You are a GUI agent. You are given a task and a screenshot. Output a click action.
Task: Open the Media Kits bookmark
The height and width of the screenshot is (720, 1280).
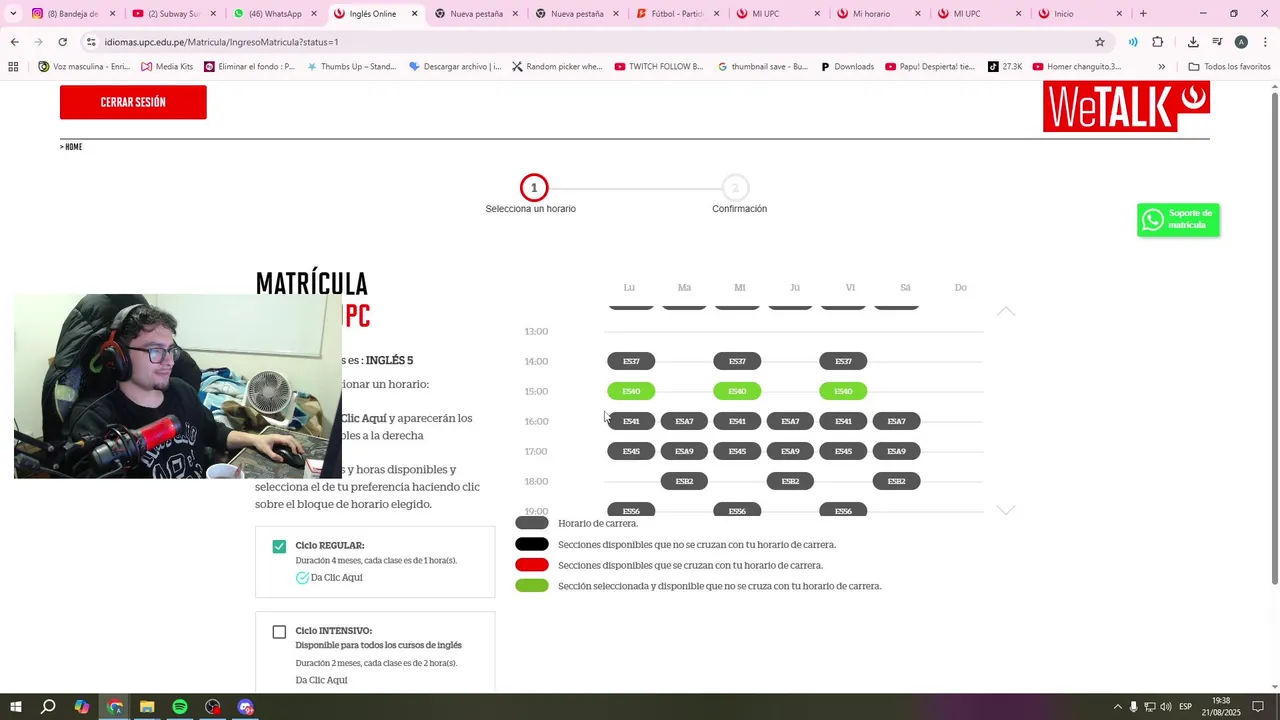(x=167, y=67)
